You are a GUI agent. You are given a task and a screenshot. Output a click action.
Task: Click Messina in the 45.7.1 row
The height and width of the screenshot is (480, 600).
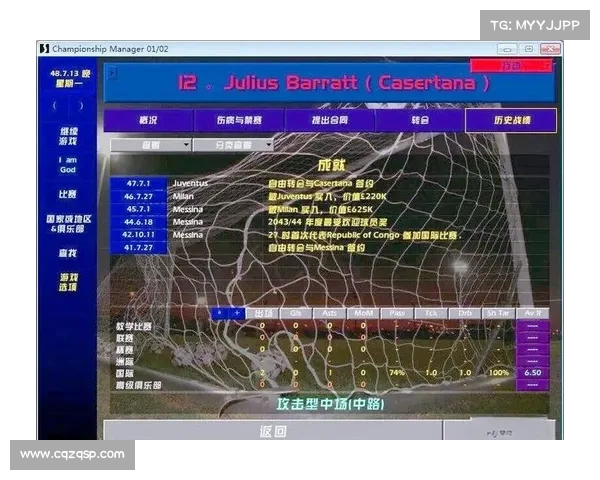click(188, 209)
